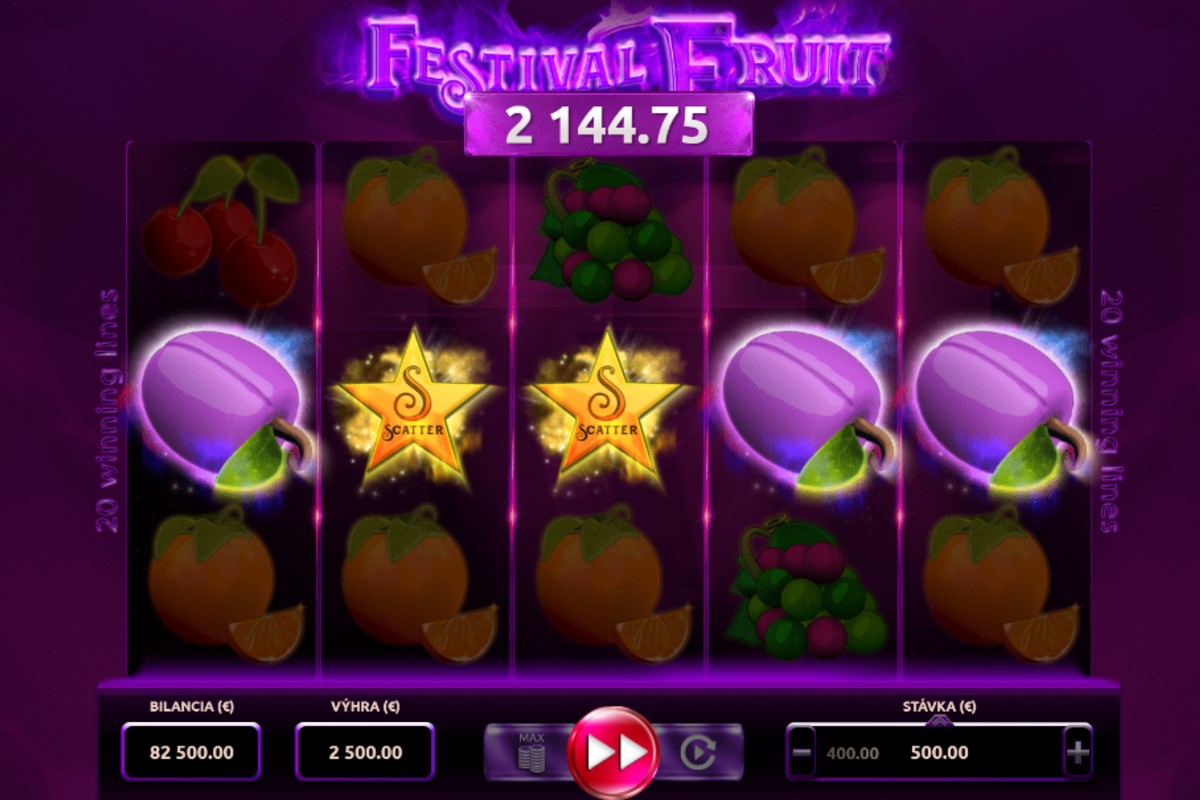Click the cherries symbol on the first reel
1200x800 pixels.
(224, 229)
